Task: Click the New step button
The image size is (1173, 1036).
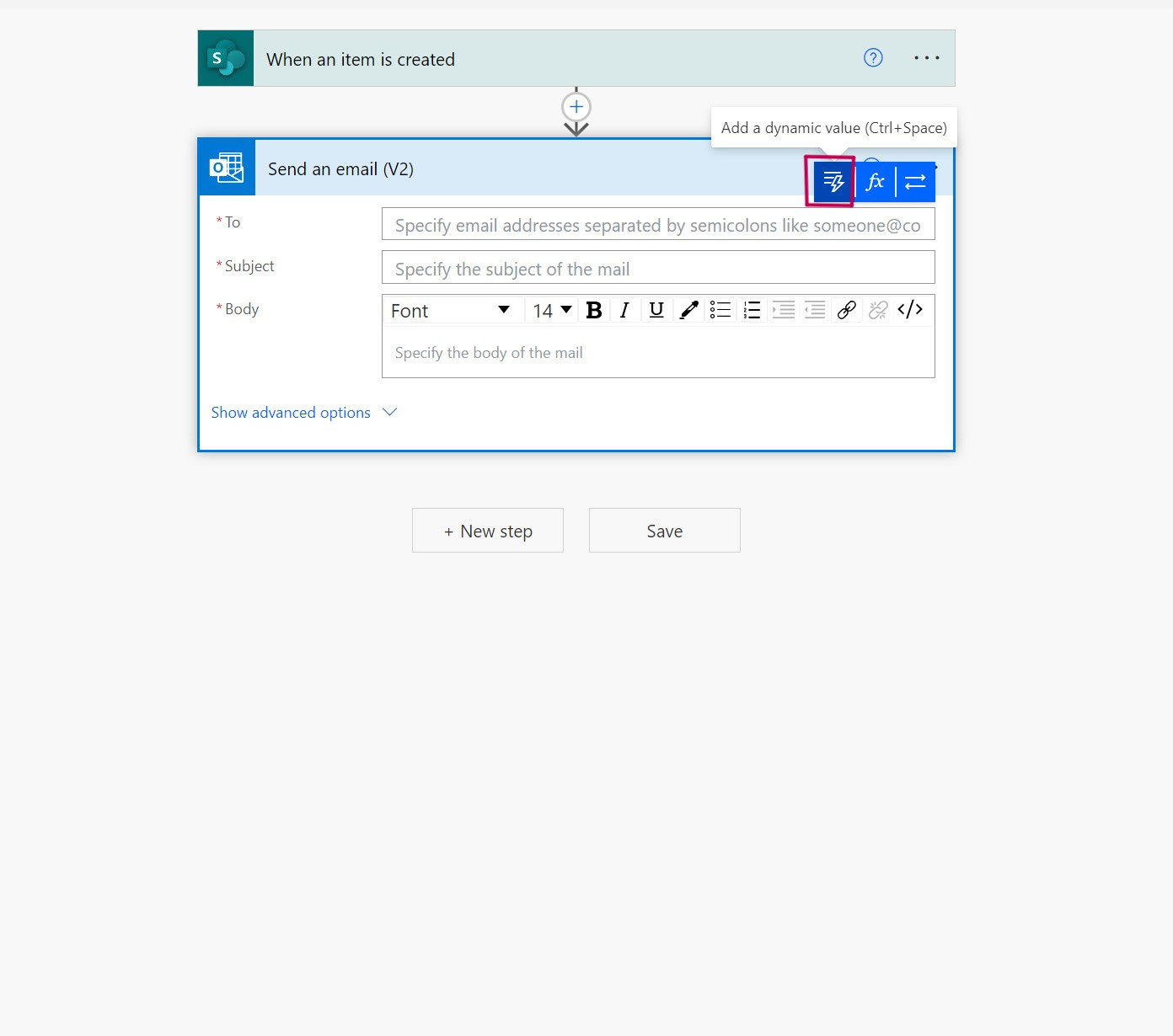Action: click(x=488, y=531)
